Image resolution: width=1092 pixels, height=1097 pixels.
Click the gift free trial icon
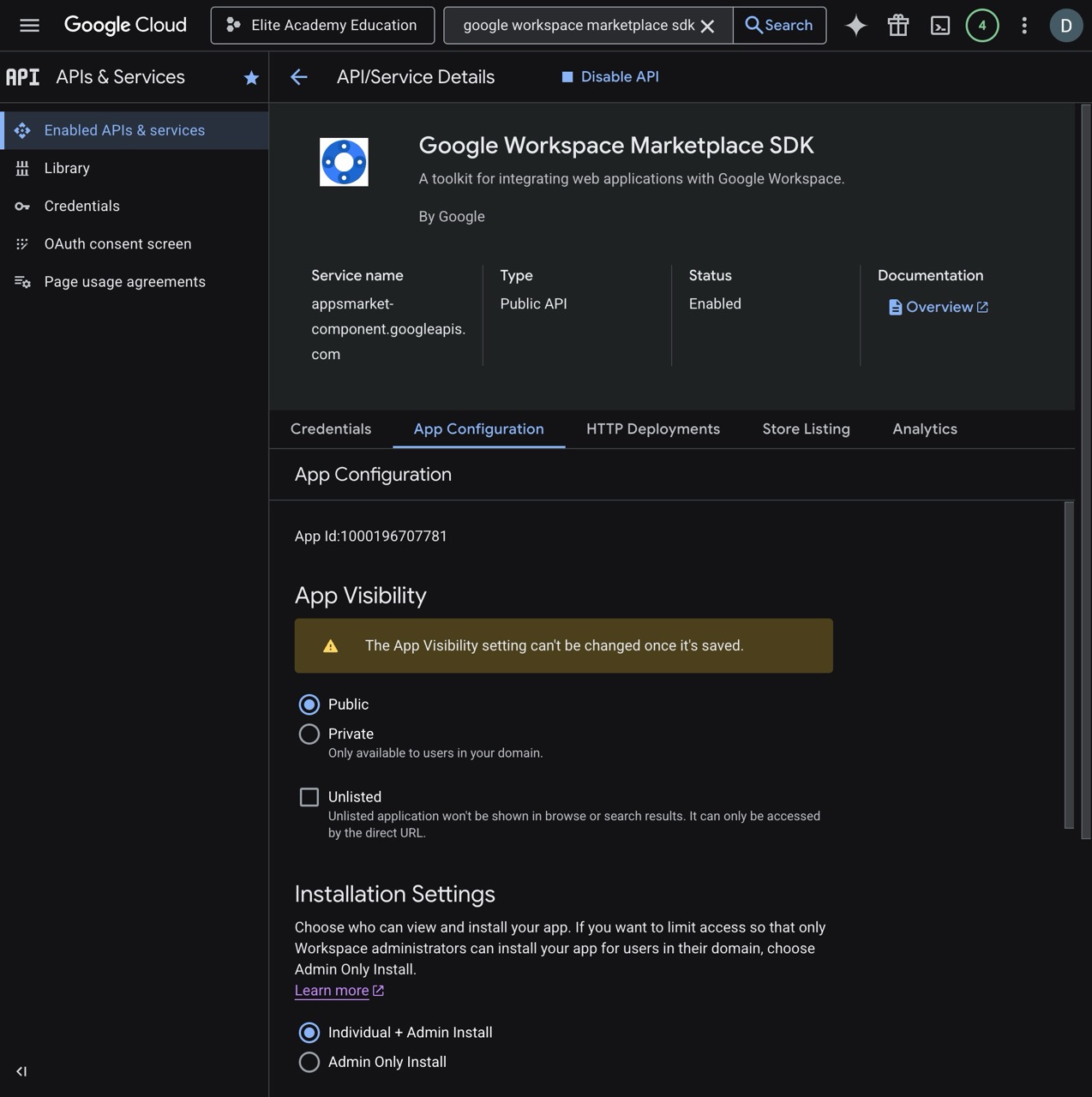click(897, 26)
